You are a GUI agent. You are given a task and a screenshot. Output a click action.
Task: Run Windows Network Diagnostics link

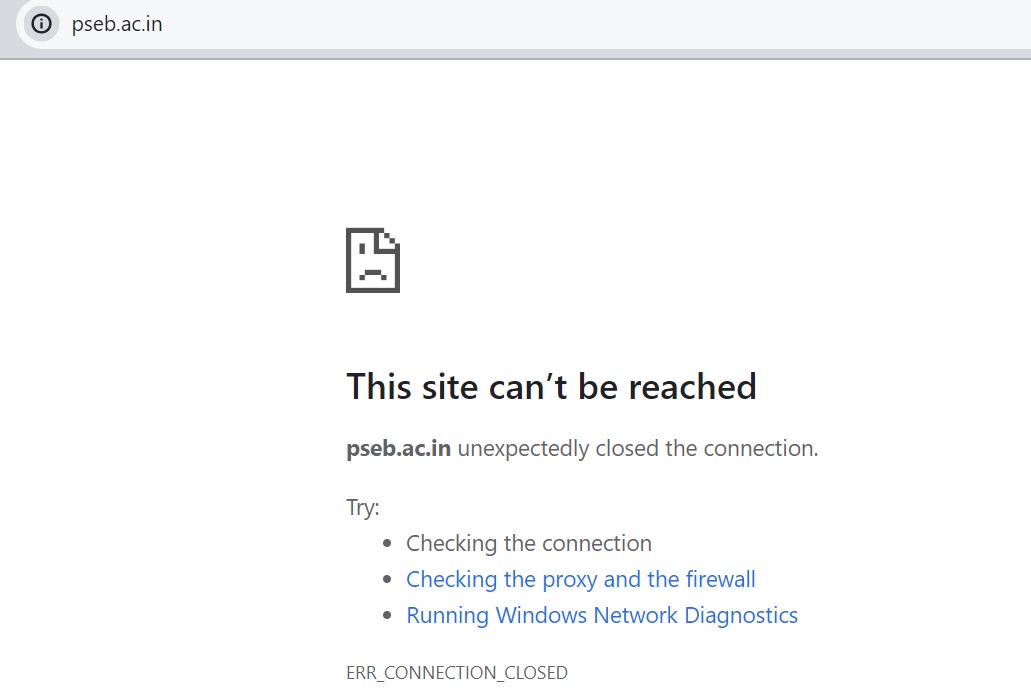point(601,615)
